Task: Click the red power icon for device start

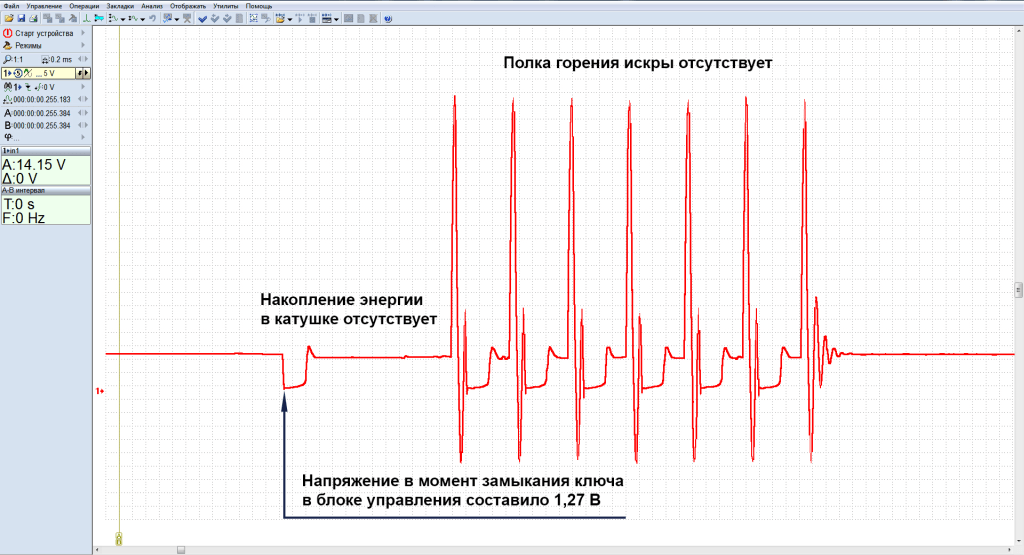Action: pyautogui.click(x=8, y=33)
